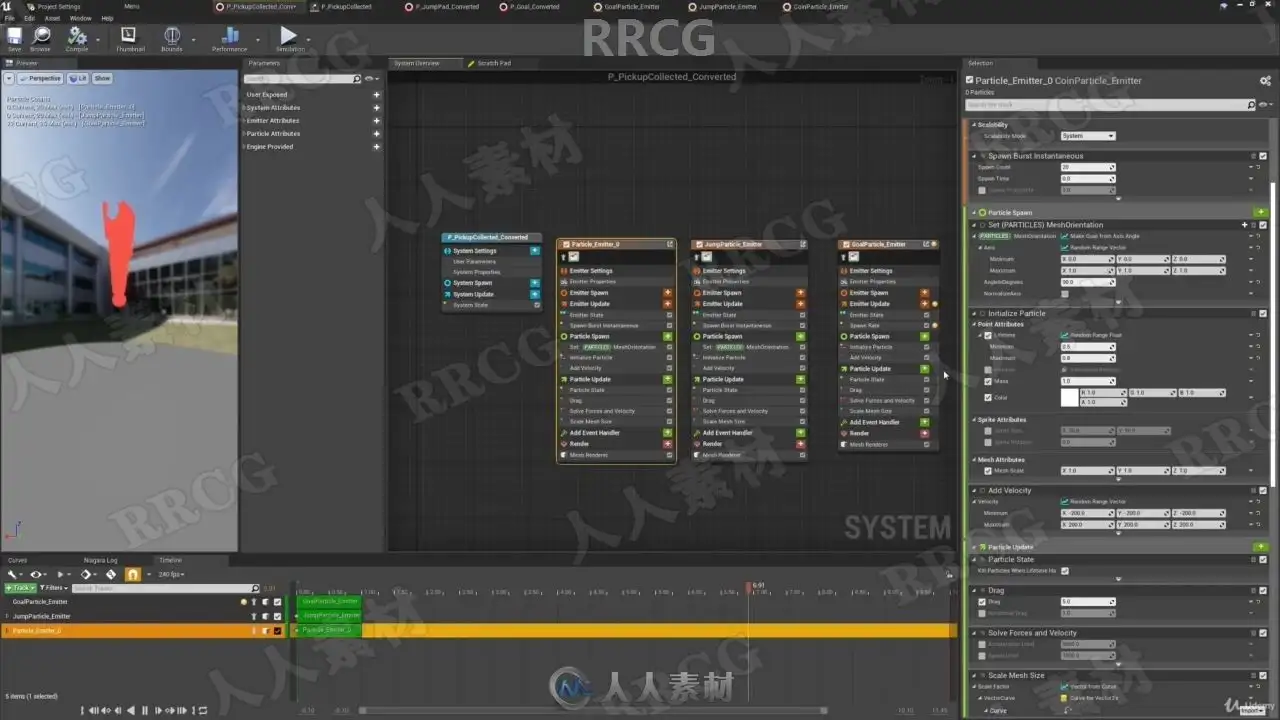Screen dimensions: 1280x720
Task: Toggle the timeline snapping magnet icon
Action: pos(133,575)
